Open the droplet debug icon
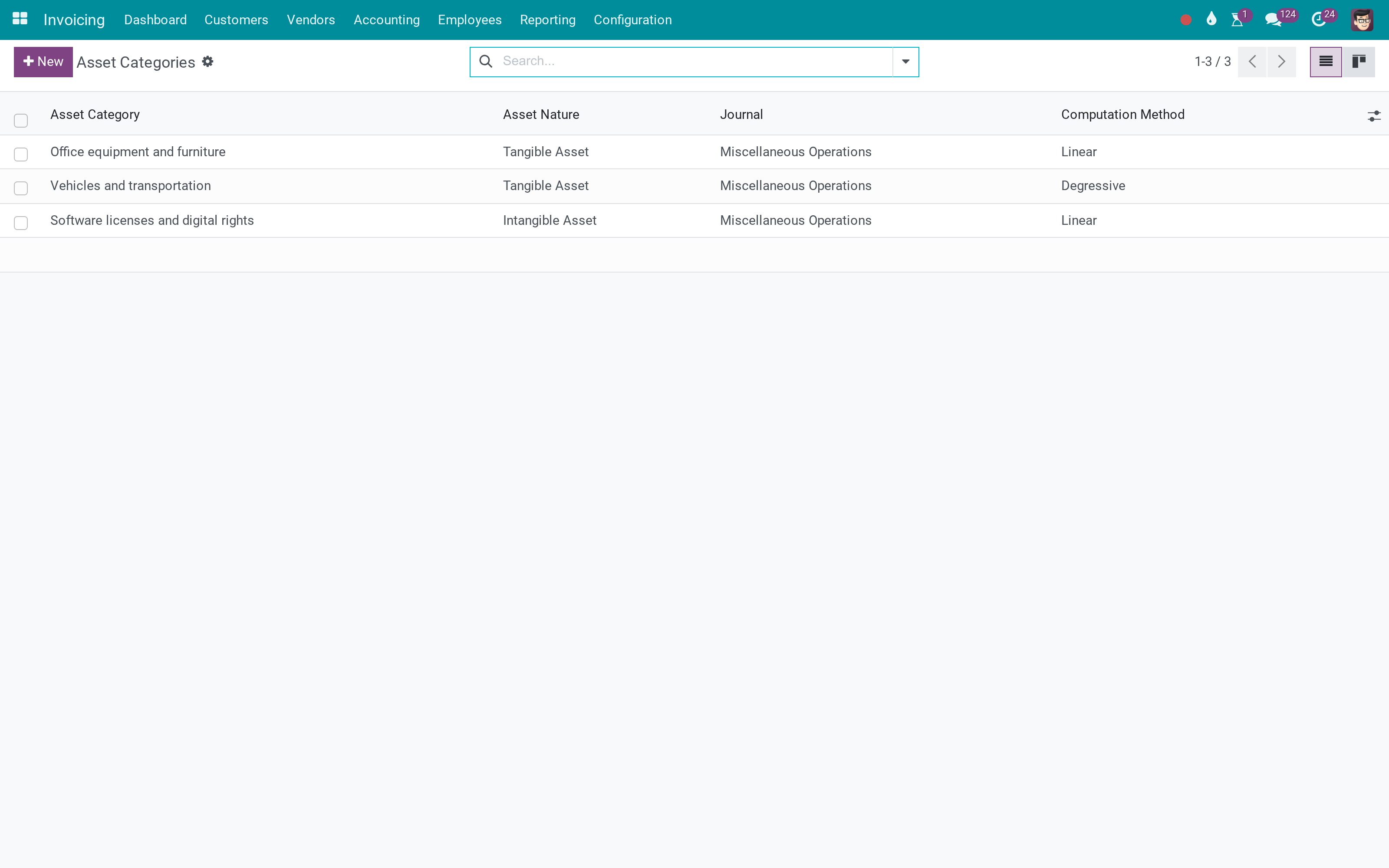This screenshot has width=1389, height=868. click(1211, 19)
